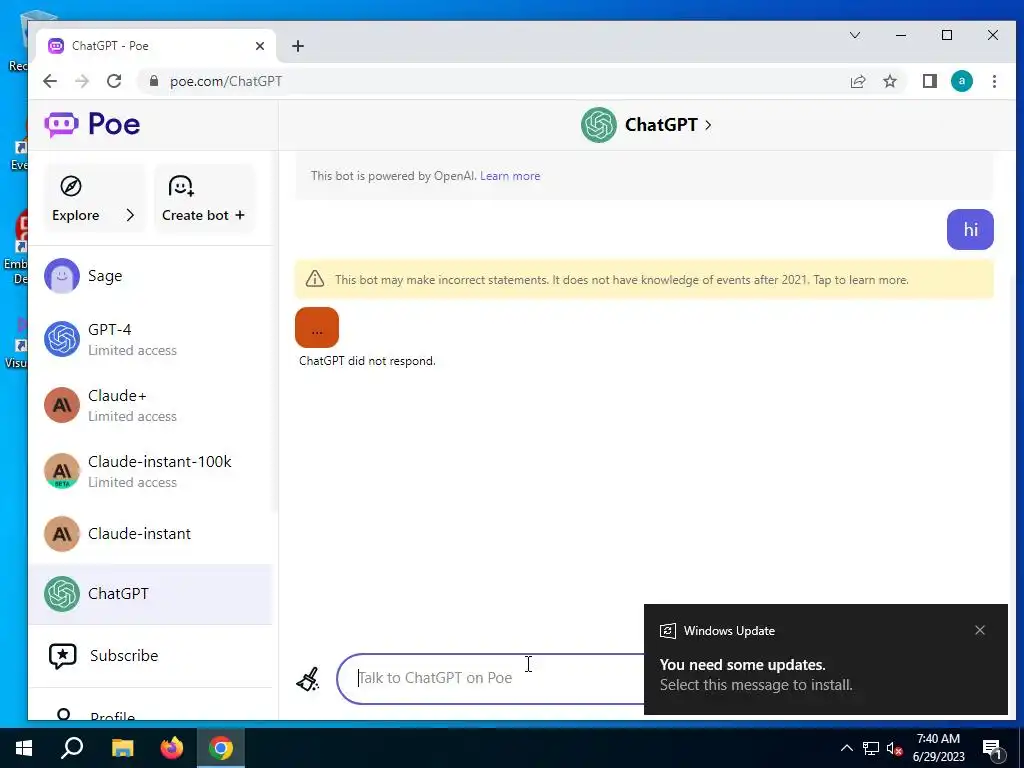Click the orange '...' response bubble

coord(317,327)
